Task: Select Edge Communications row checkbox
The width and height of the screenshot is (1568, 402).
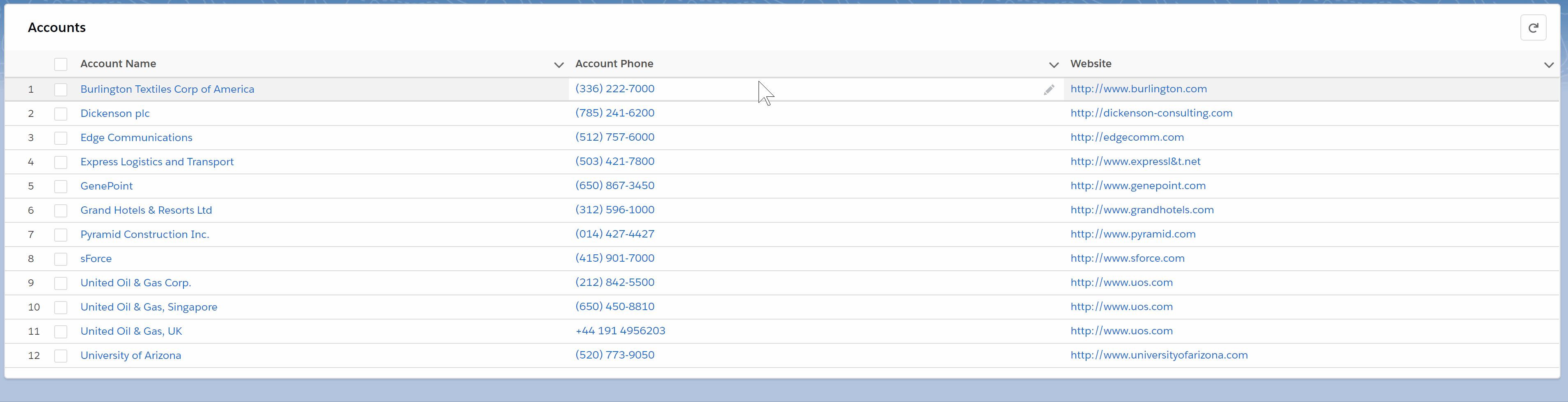Action: tap(61, 138)
